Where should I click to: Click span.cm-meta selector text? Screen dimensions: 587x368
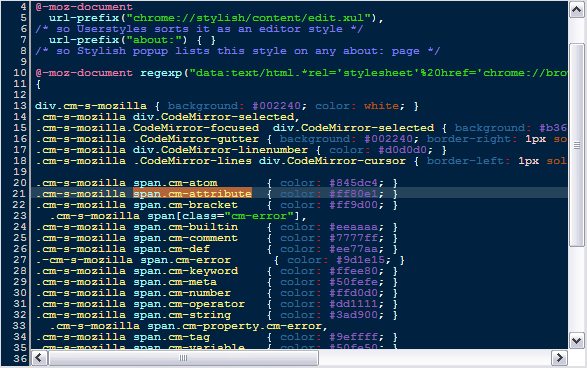(x=175, y=282)
